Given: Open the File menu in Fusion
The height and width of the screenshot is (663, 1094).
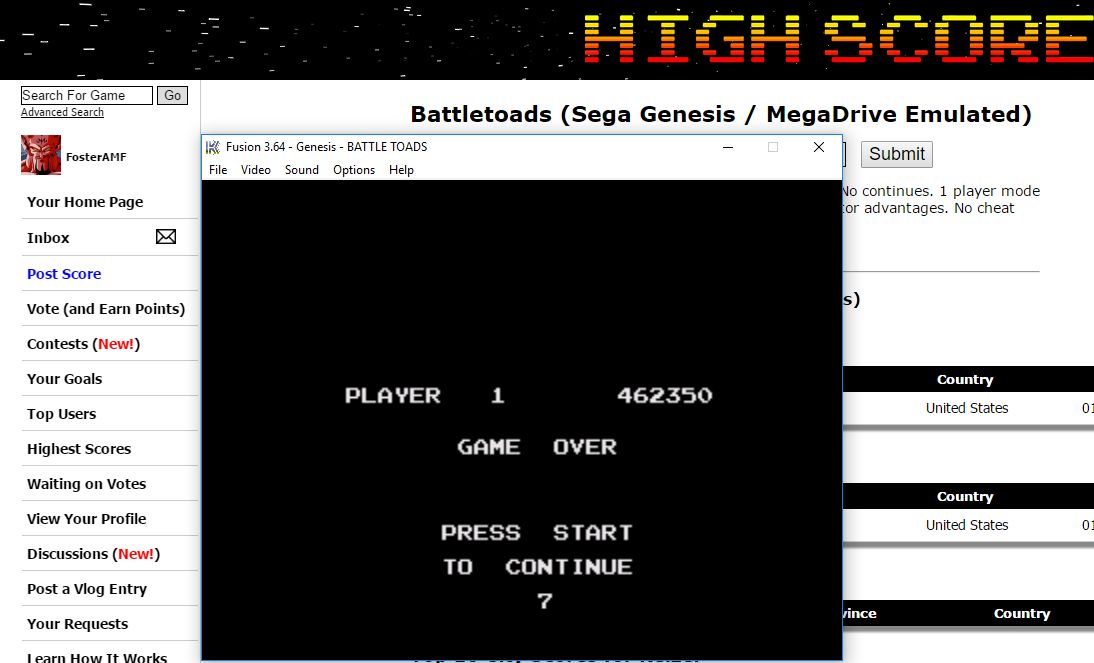Looking at the screenshot, I should (x=218, y=170).
